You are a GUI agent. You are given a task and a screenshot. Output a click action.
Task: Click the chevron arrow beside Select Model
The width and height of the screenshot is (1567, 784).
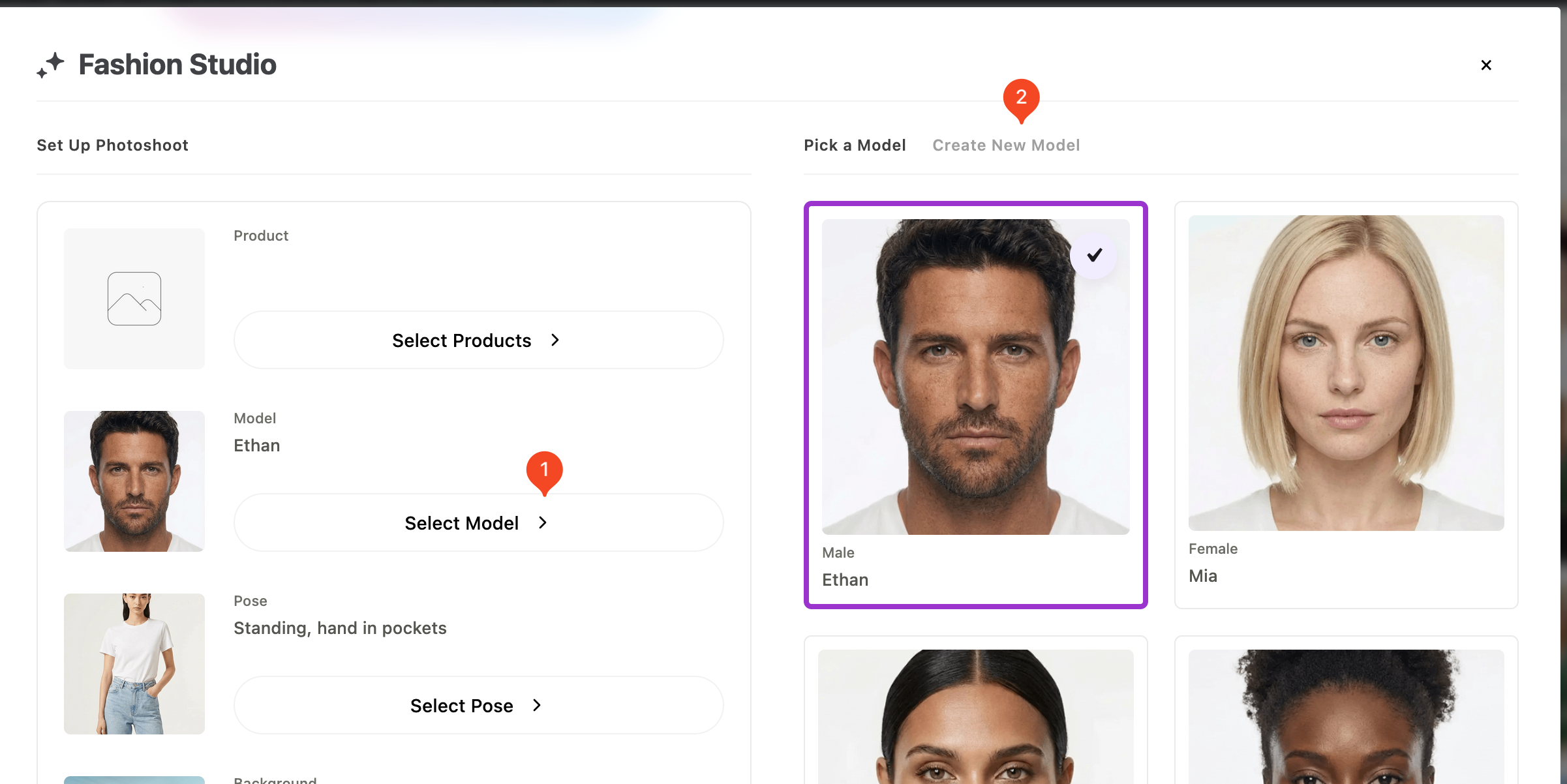pyautogui.click(x=543, y=522)
